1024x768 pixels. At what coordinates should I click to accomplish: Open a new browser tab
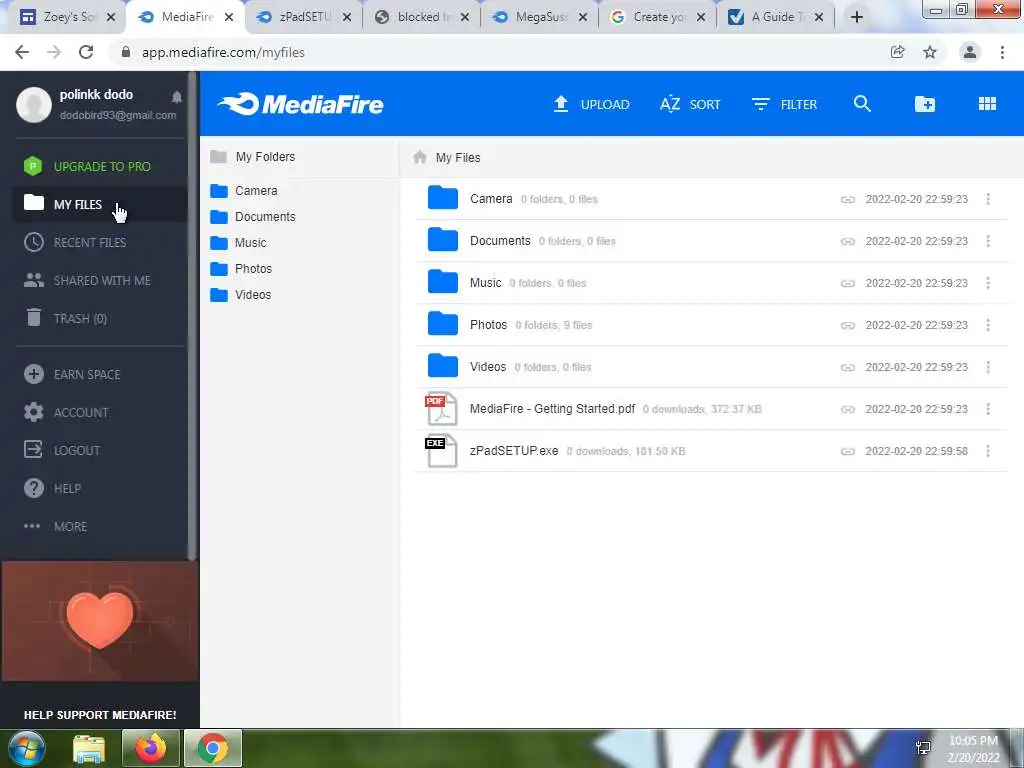point(857,17)
